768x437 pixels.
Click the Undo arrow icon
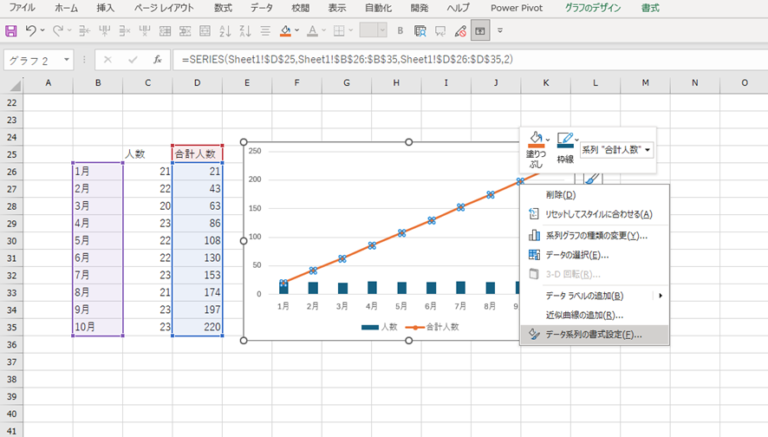click(30, 31)
